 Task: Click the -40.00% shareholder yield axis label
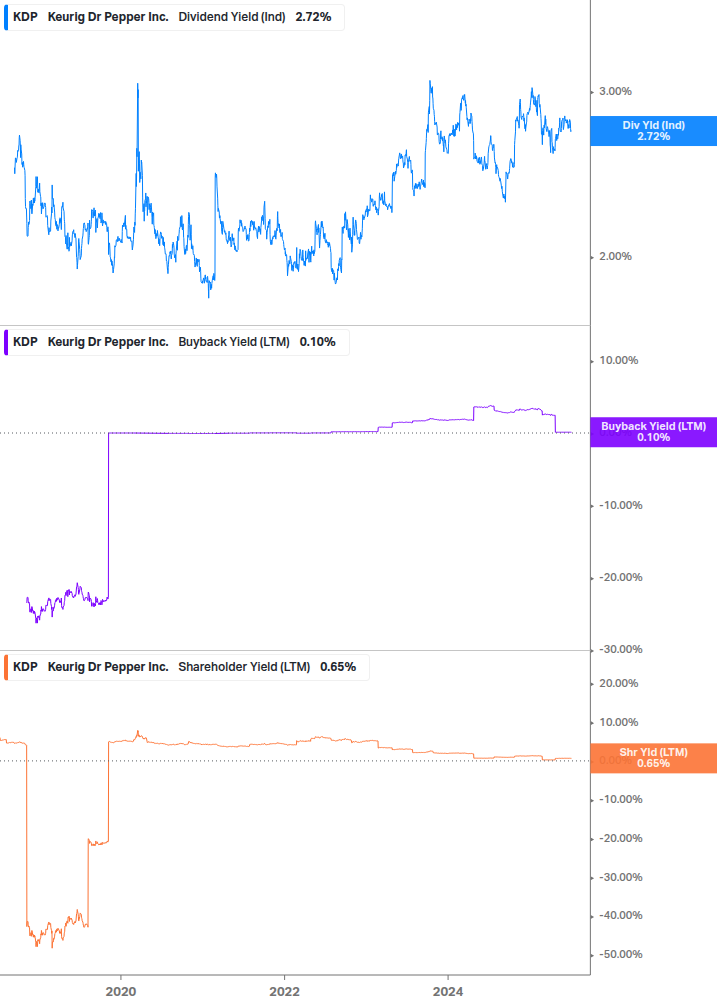tap(620, 915)
